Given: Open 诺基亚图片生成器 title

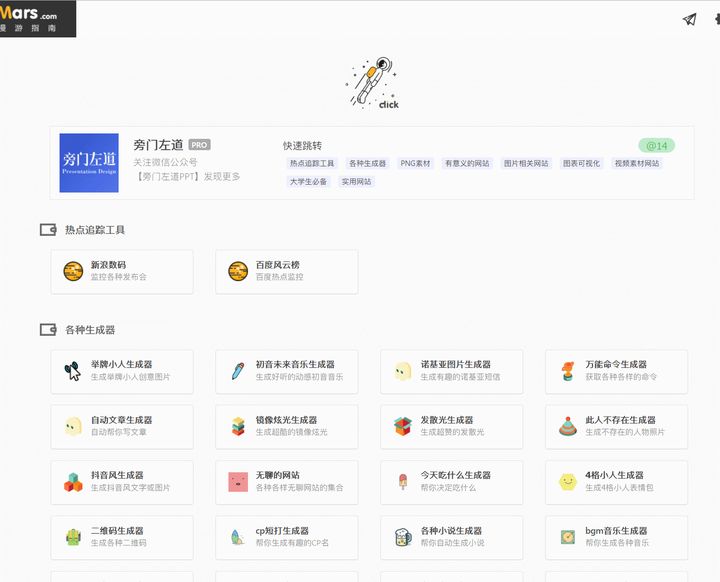Looking at the screenshot, I should (456, 364).
